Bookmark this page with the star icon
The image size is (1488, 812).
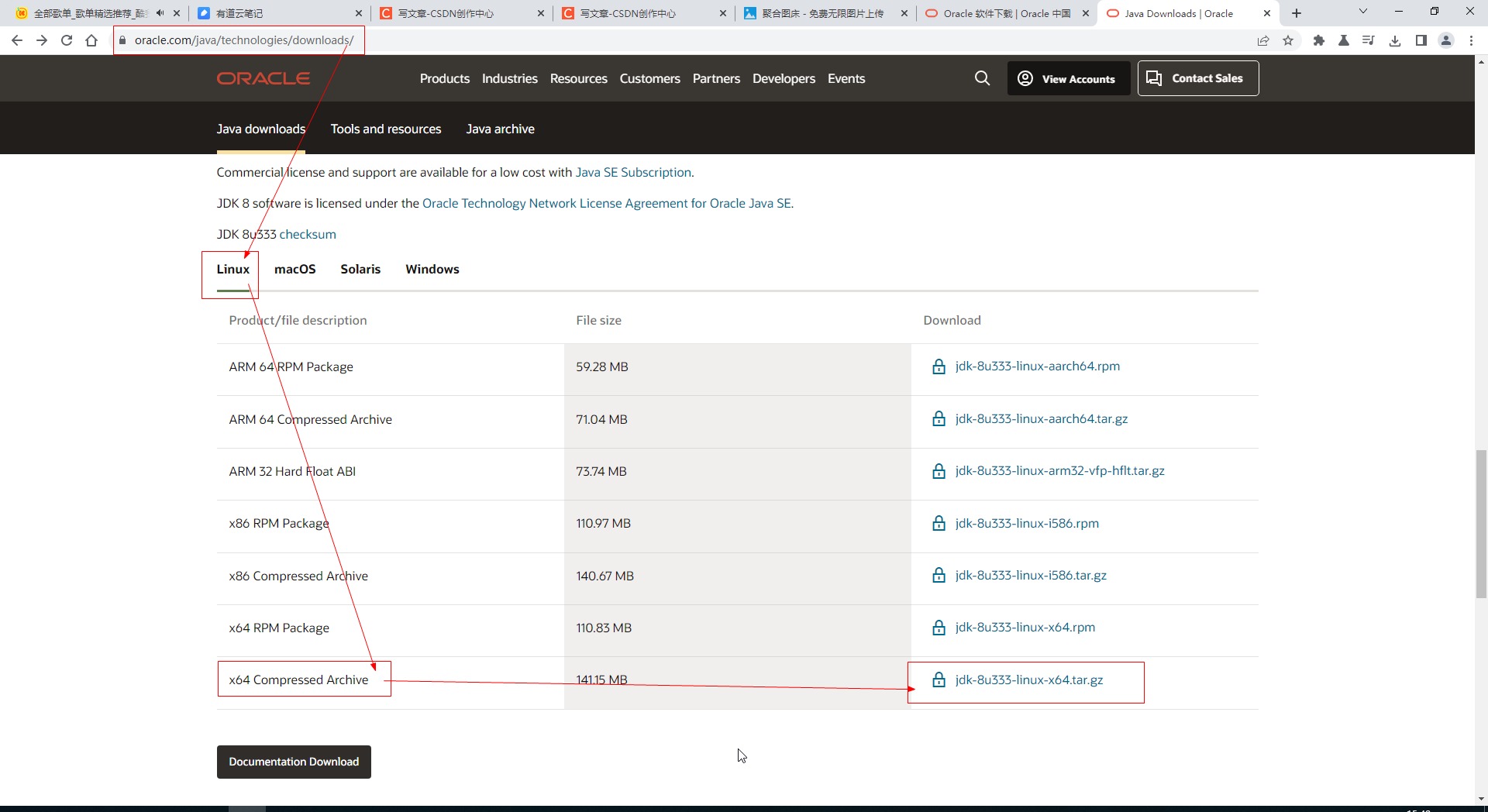(x=1288, y=40)
